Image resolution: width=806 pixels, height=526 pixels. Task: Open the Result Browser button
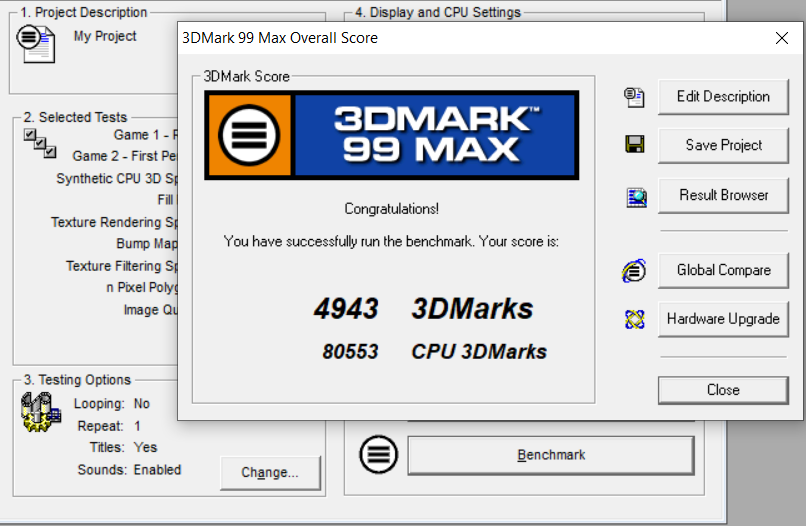pos(723,195)
